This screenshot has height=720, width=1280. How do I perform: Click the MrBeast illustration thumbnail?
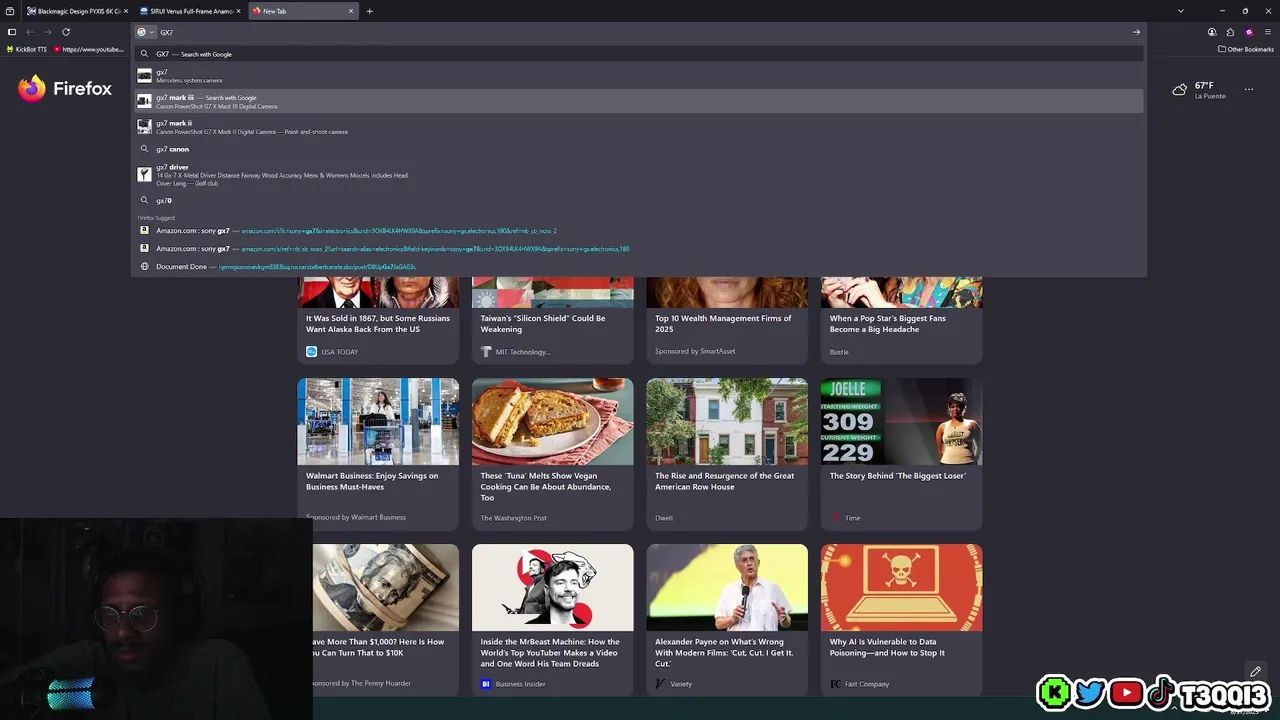553,587
